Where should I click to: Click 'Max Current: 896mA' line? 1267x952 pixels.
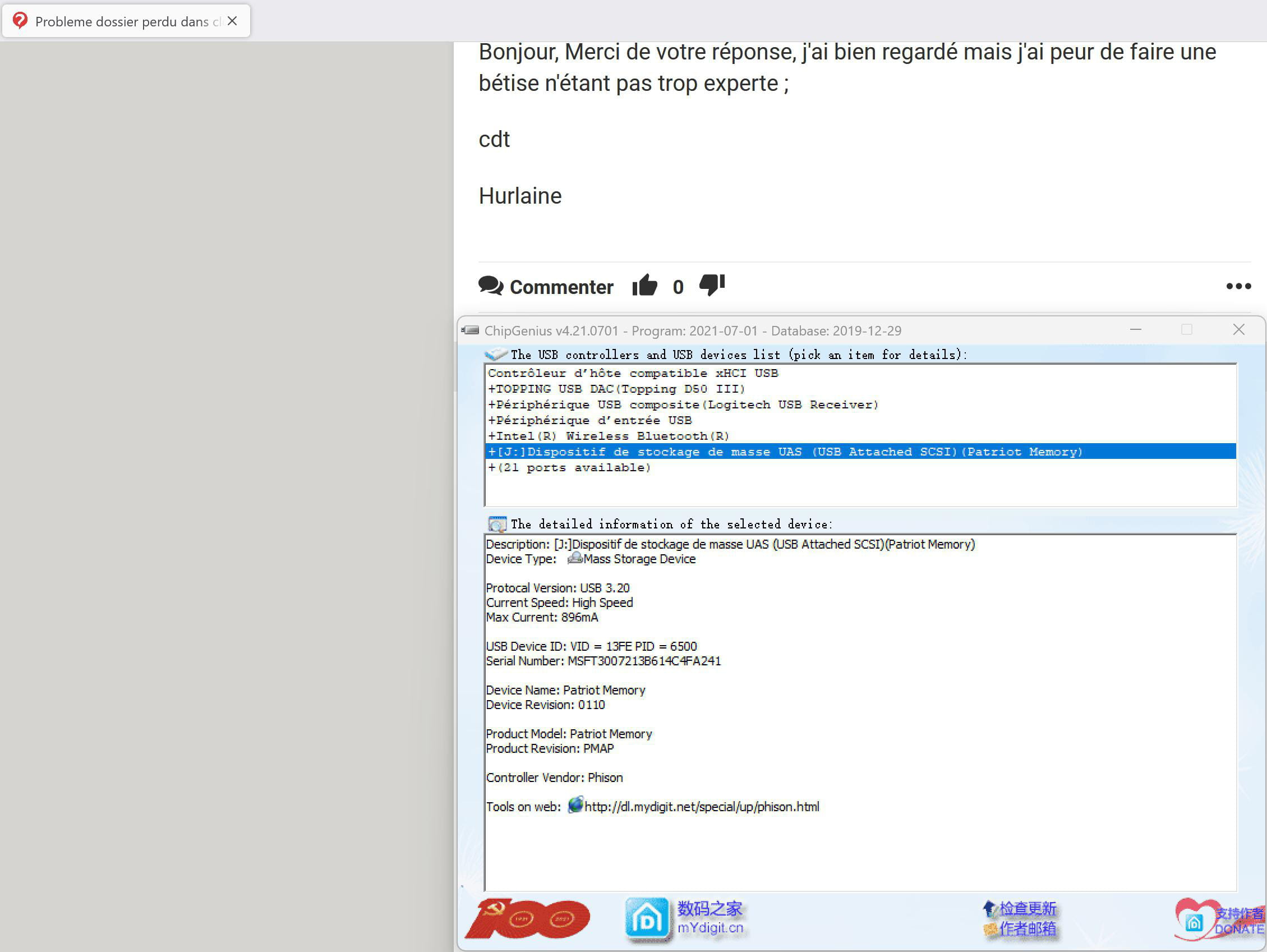coord(542,618)
